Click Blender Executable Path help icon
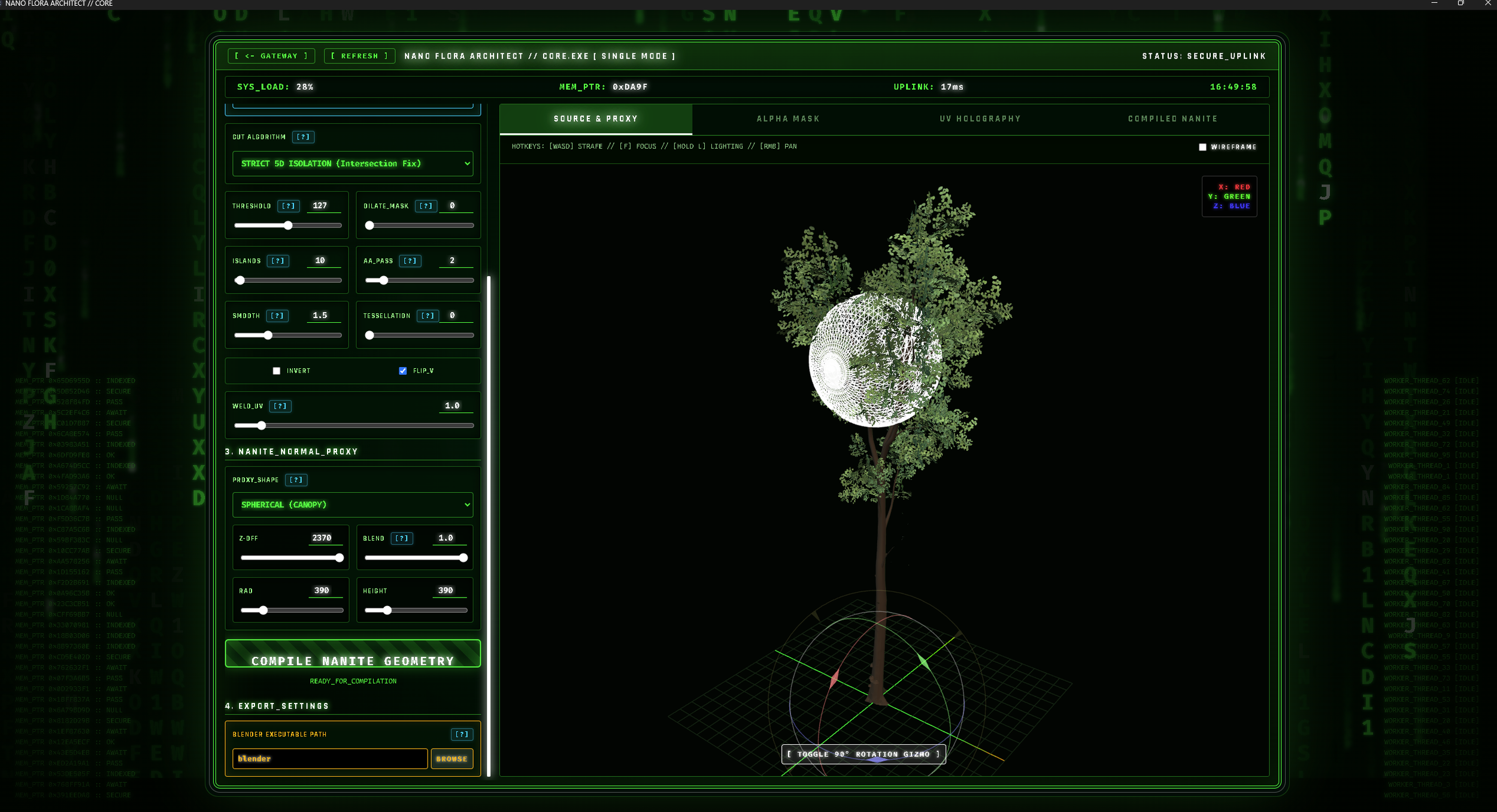Screen dimensions: 1497x812 pos(462,734)
